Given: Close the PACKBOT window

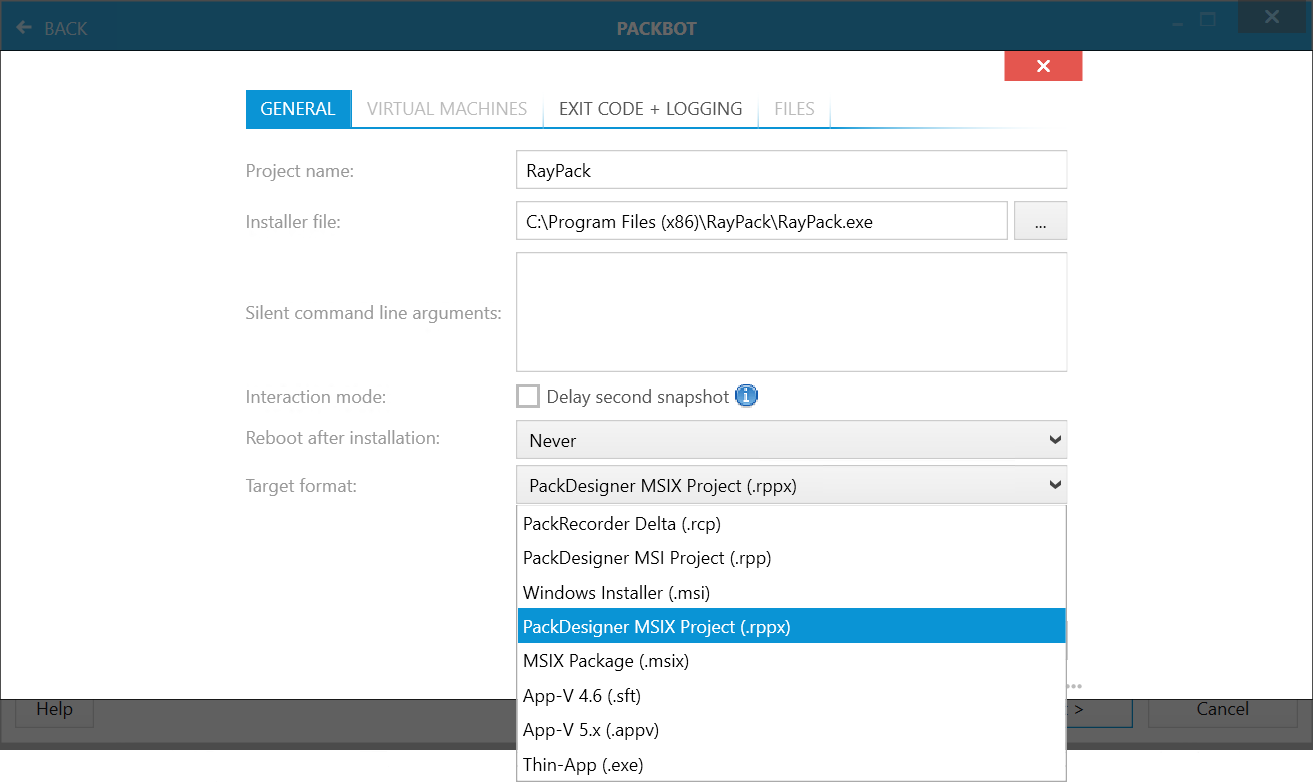Looking at the screenshot, I should 1272,17.
